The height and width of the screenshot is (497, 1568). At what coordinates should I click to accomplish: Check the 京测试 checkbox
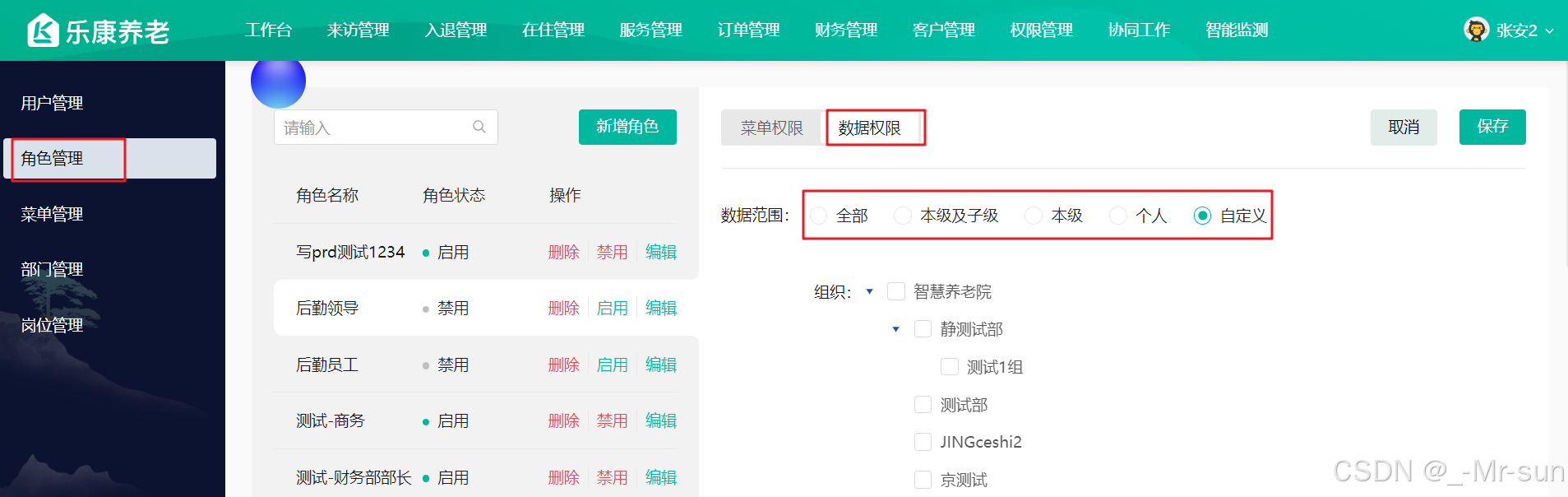point(923,480)
